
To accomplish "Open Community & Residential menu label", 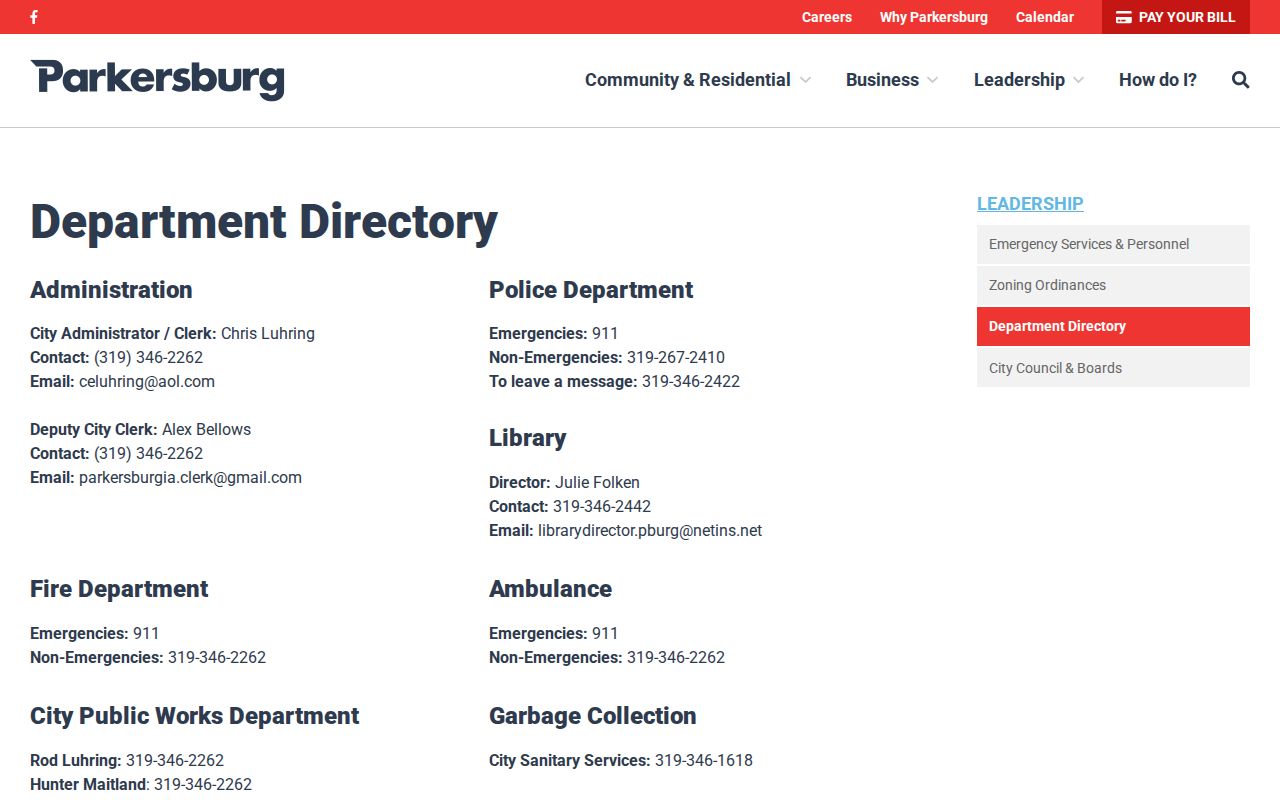I will [x=688, y=80].
